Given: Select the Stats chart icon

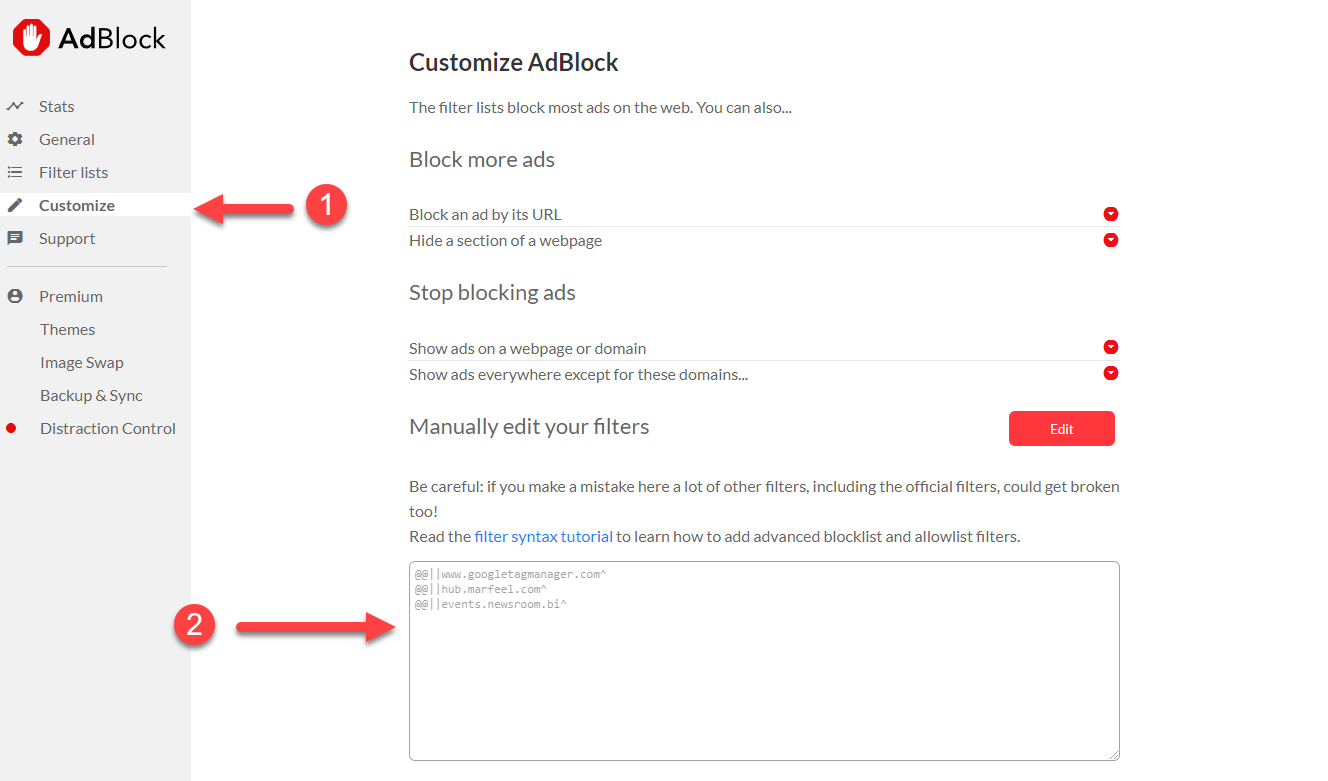Looking at the screenshot, I should (x=19, y=106).
